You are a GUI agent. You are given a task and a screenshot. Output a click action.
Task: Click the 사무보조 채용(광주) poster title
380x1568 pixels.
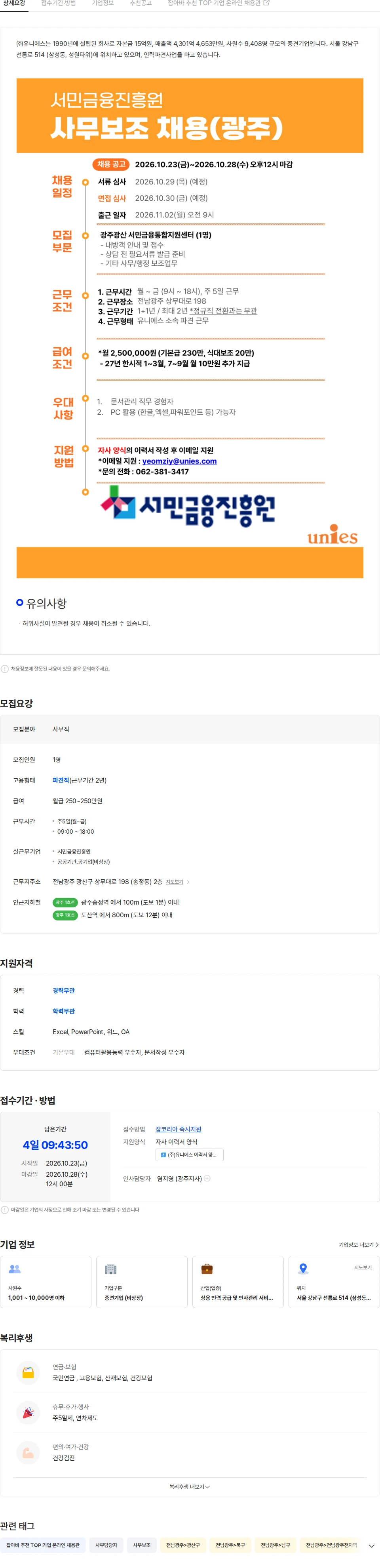click(x=167, y=128)
